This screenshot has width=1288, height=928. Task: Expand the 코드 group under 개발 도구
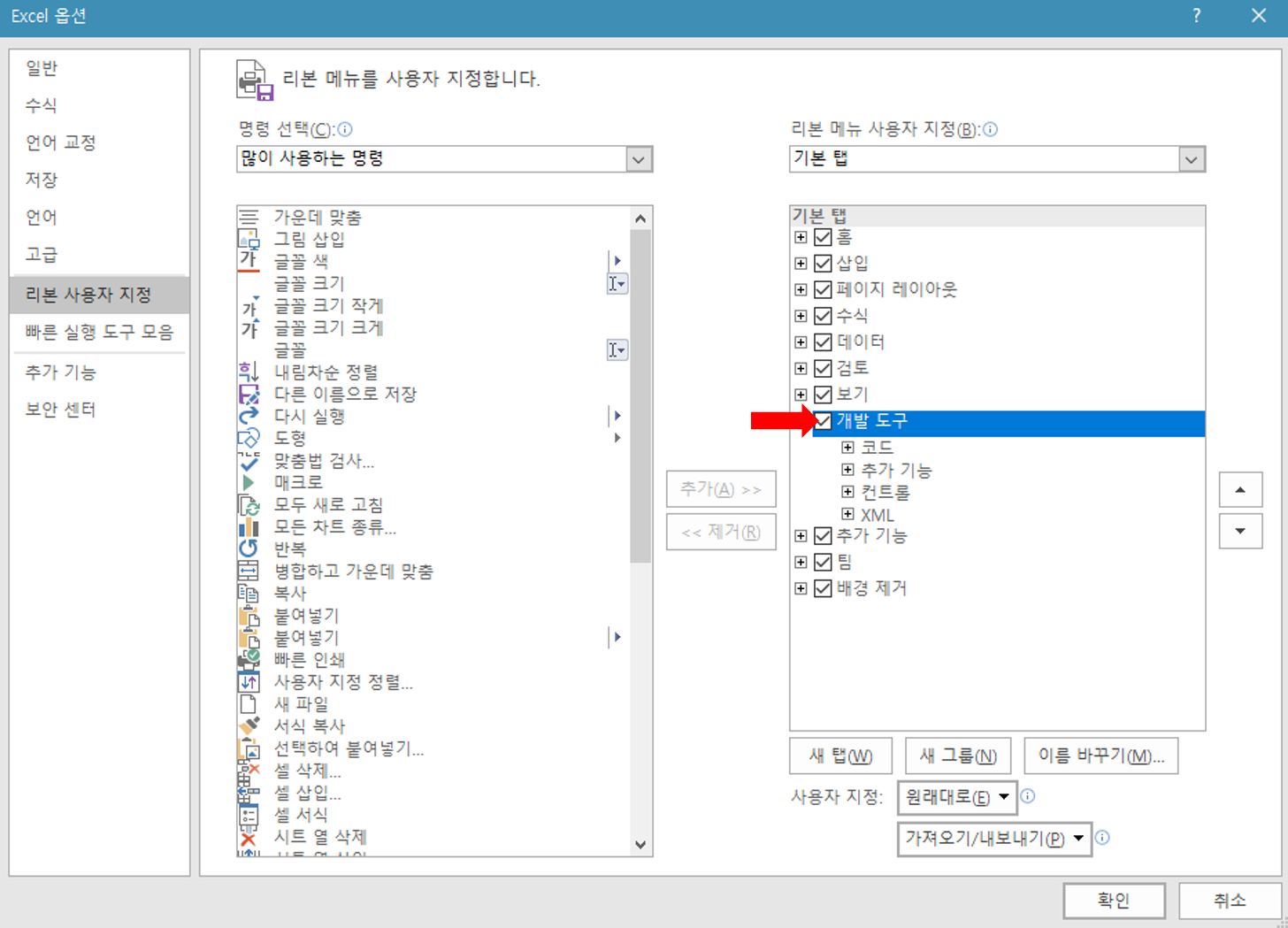847,447
